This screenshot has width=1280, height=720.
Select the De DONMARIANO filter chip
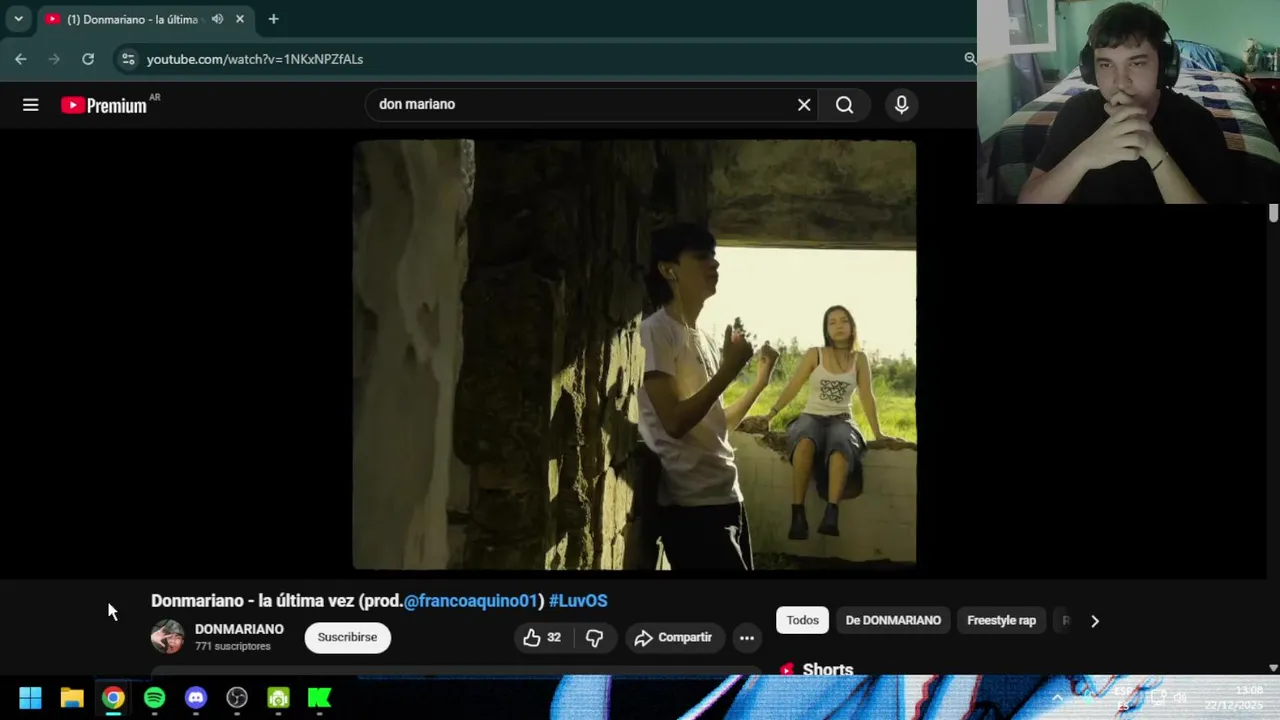[x=893, y=620]
